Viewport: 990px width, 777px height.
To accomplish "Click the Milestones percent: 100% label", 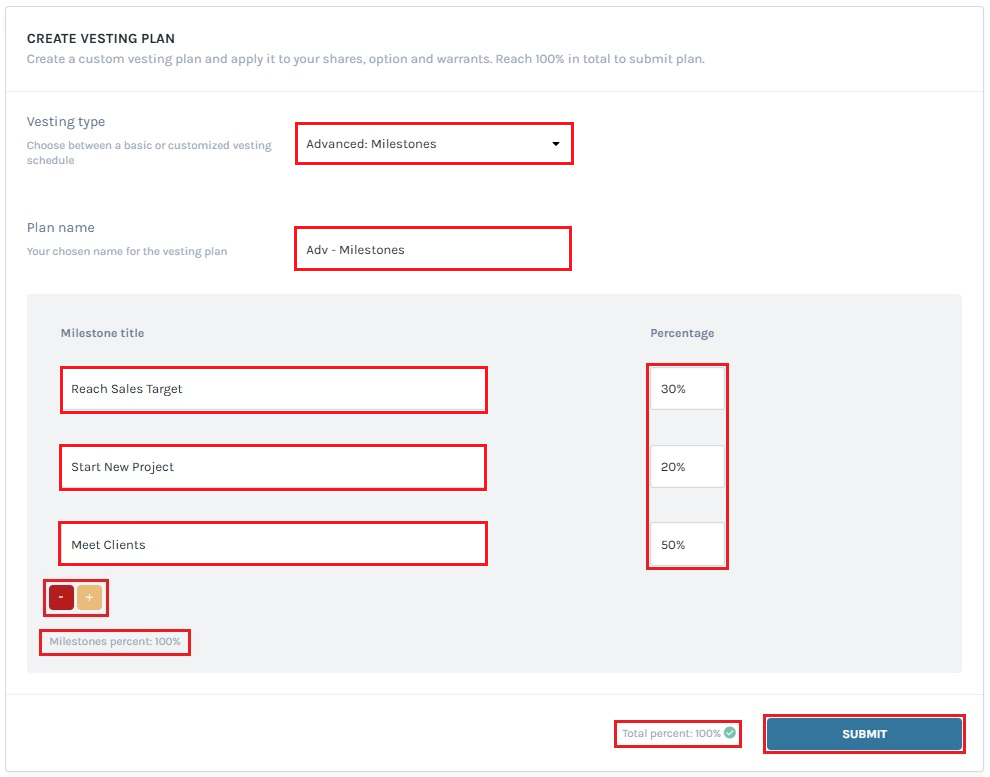I will (114, 642).
